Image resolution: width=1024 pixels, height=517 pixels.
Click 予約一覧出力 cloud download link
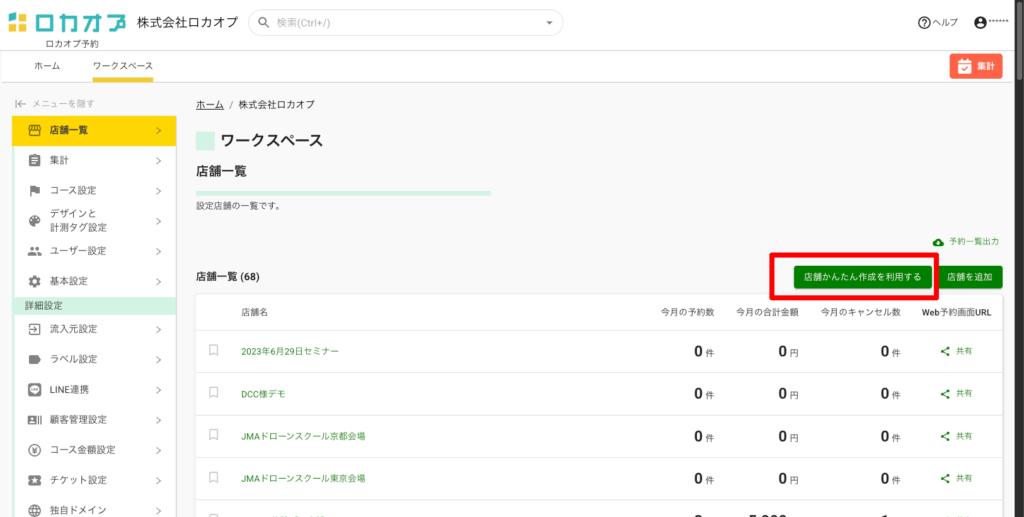click(x=966, y=242)
